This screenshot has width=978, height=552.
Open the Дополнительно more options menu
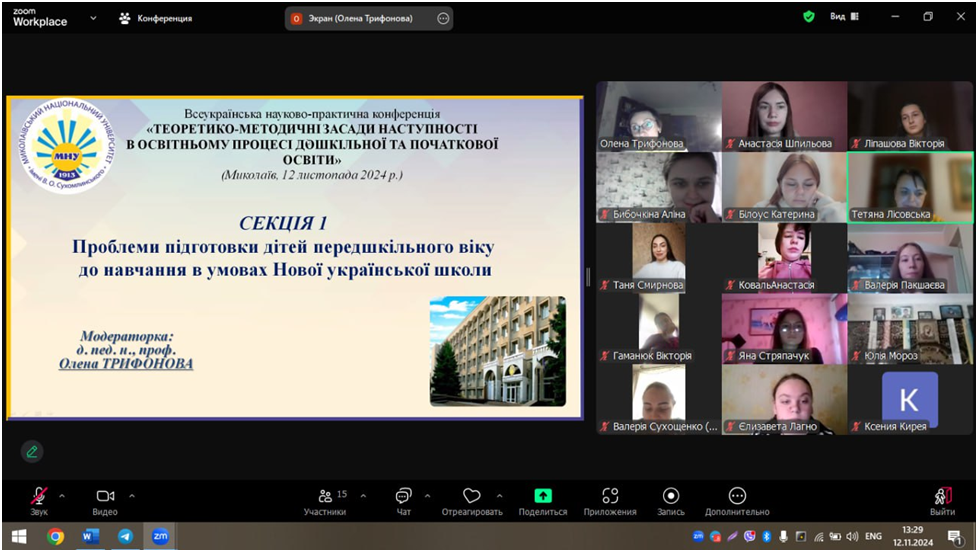(737, 497)
